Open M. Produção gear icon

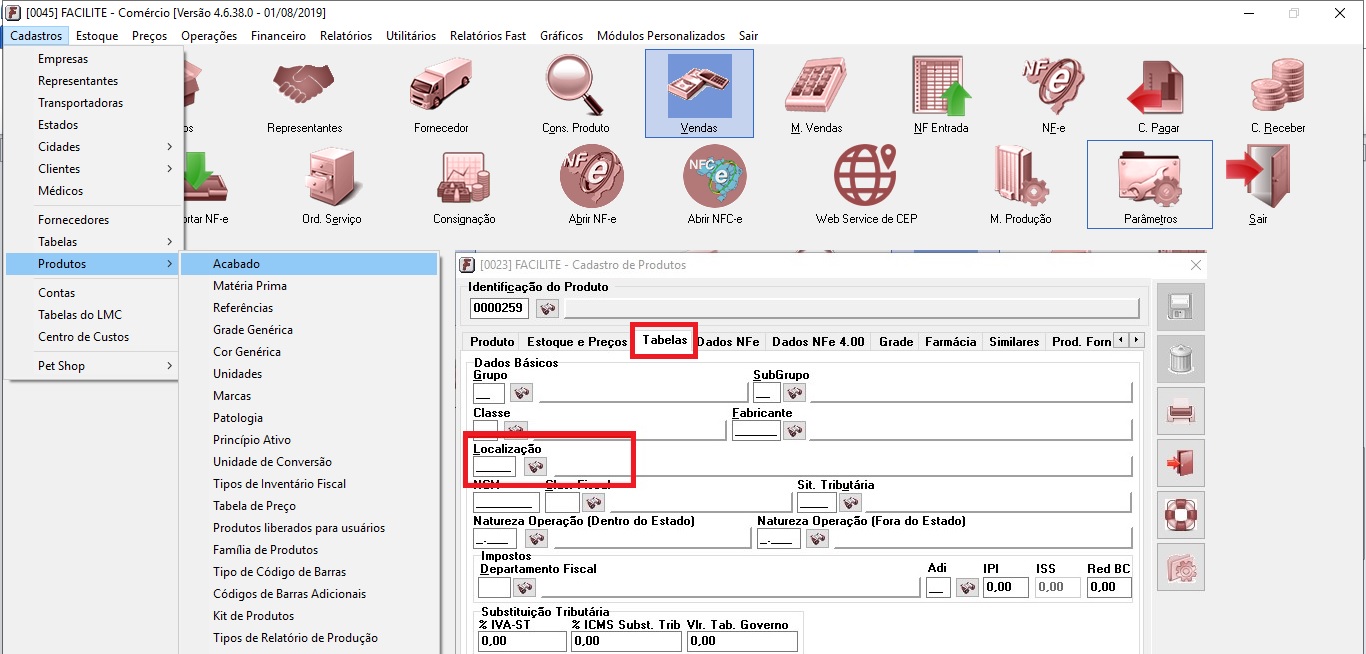(x=1020, y=187)
